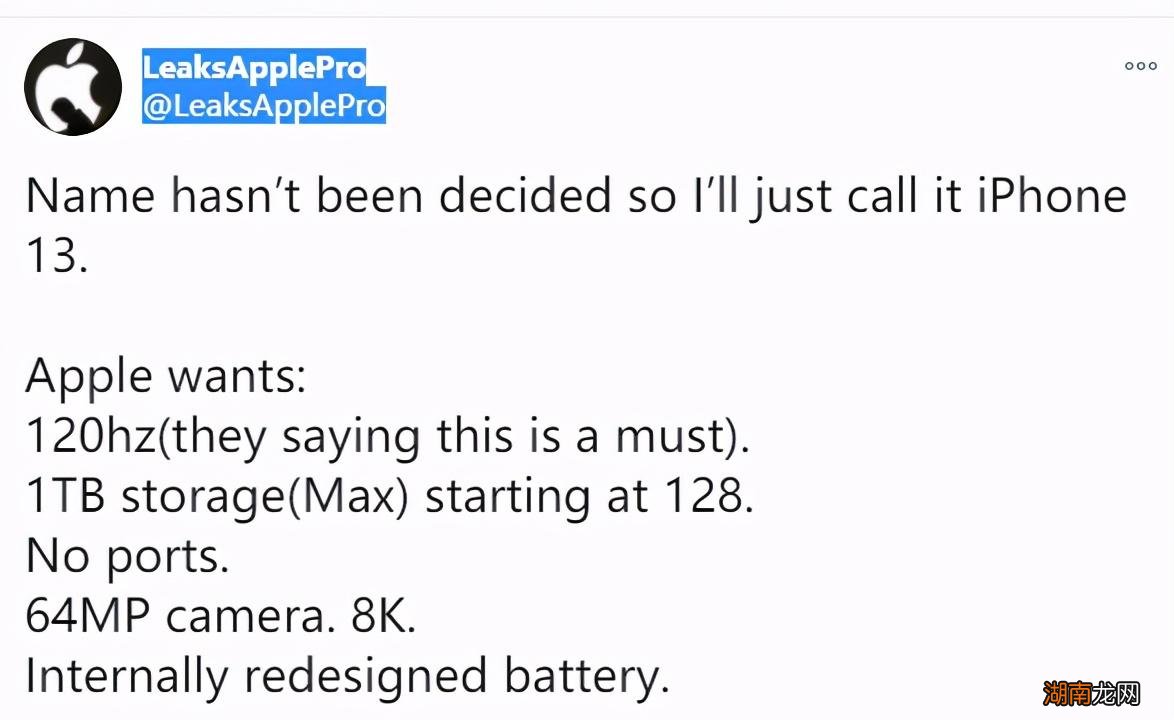Image resolution: width=1174 pixels, height=720 pixels.
Task: Open the LeaksApplePro display name link
Action: point(254,68)
